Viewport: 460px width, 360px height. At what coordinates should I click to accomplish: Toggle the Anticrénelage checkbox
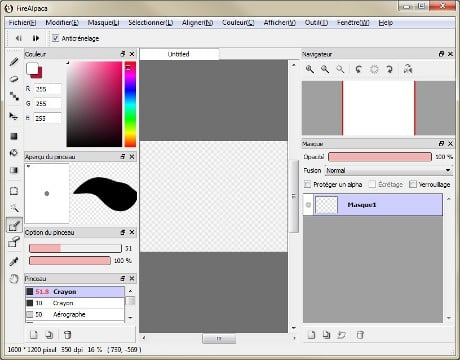(55, 38)
